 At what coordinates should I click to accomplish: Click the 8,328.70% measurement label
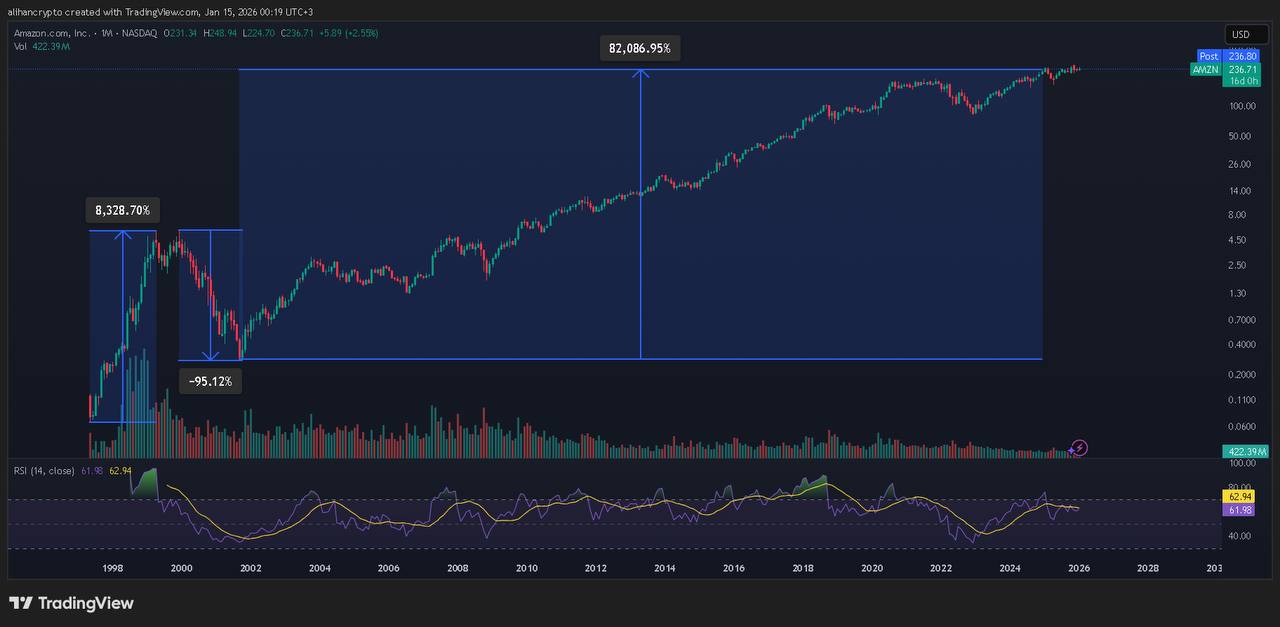coord(122,210)
